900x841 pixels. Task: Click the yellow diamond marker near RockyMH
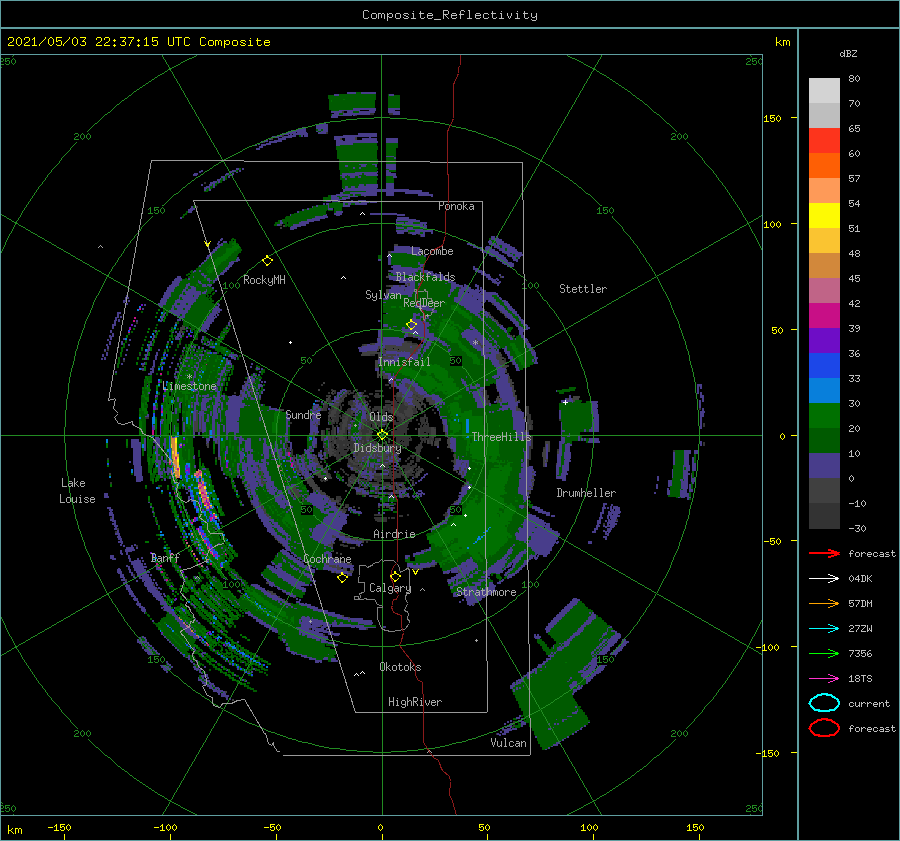point(267,261)
